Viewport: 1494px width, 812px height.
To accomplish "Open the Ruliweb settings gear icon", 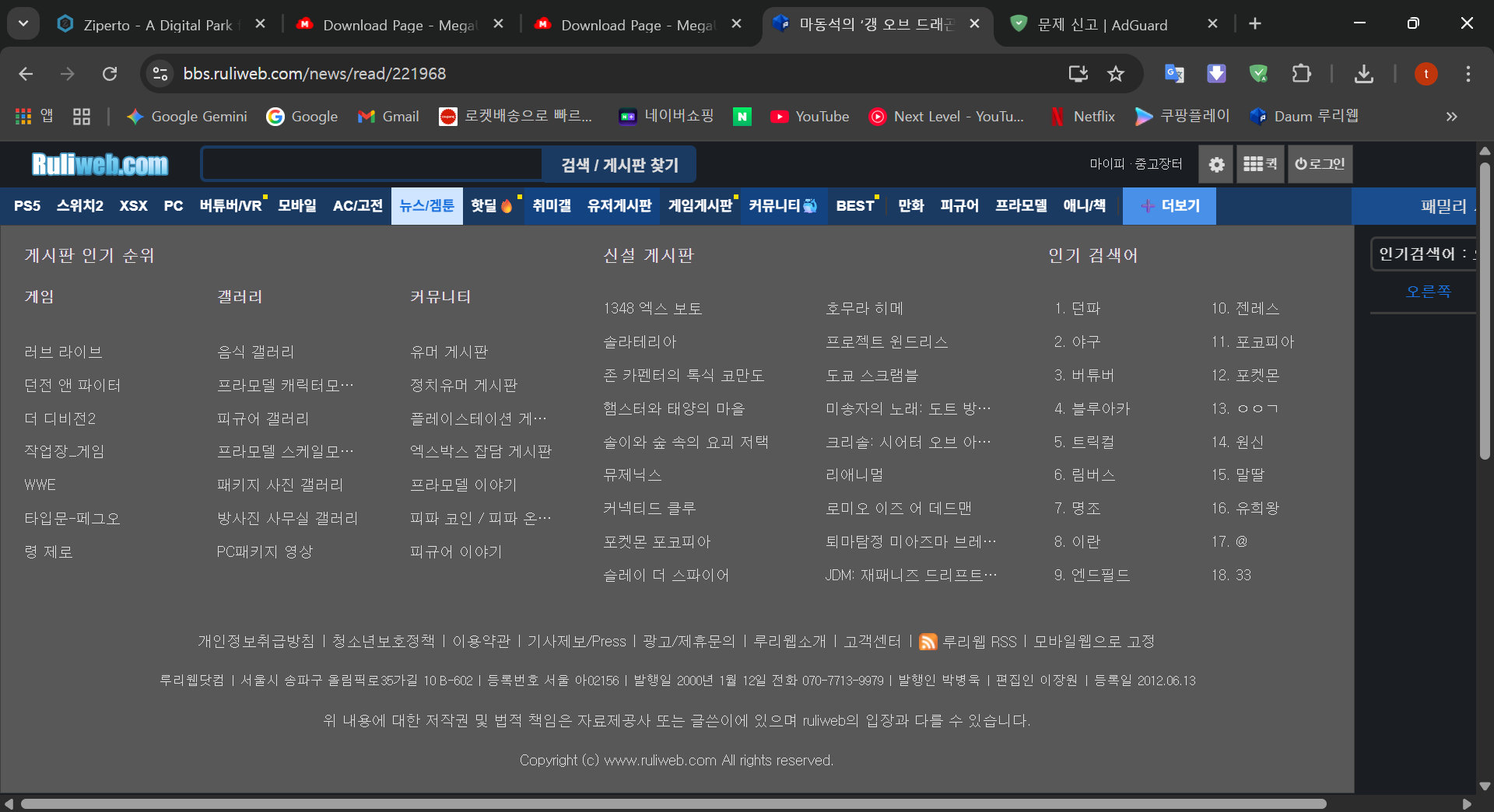I will [x=1216, y=164].
